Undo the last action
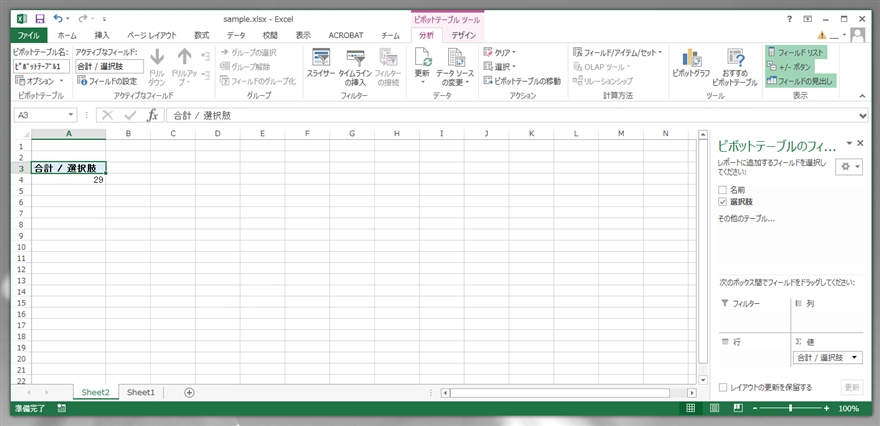Viewport: 880px width, 426px height. [58, 19]
